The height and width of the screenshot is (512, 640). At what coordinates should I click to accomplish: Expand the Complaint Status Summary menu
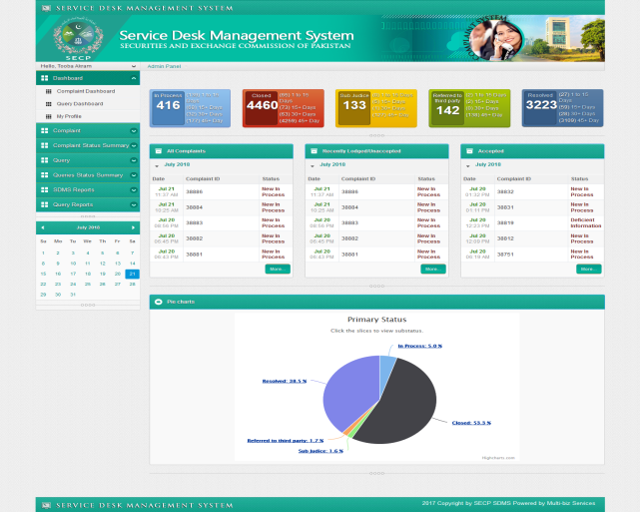[x=133, y=146]
